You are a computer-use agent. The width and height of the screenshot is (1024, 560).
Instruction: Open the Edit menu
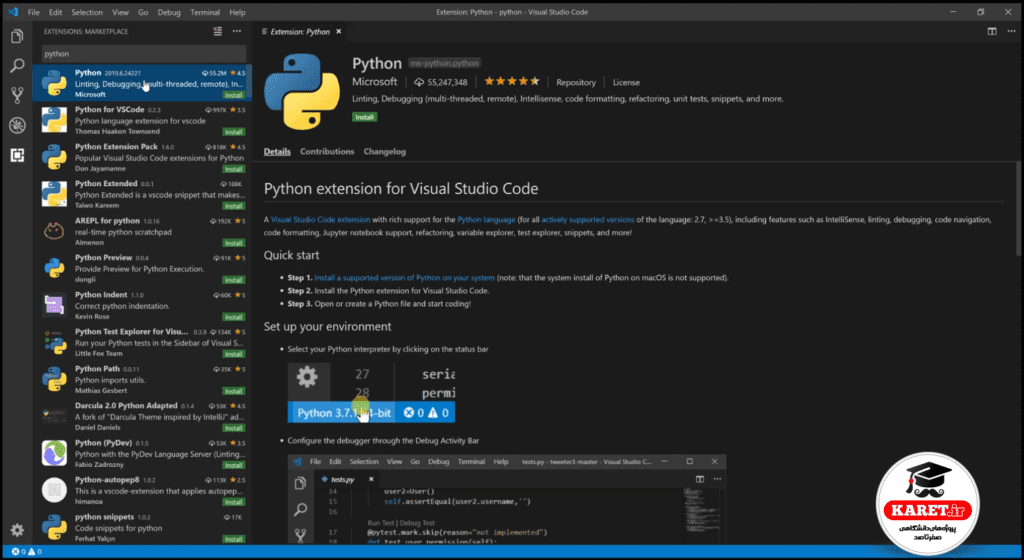point(56,12)
